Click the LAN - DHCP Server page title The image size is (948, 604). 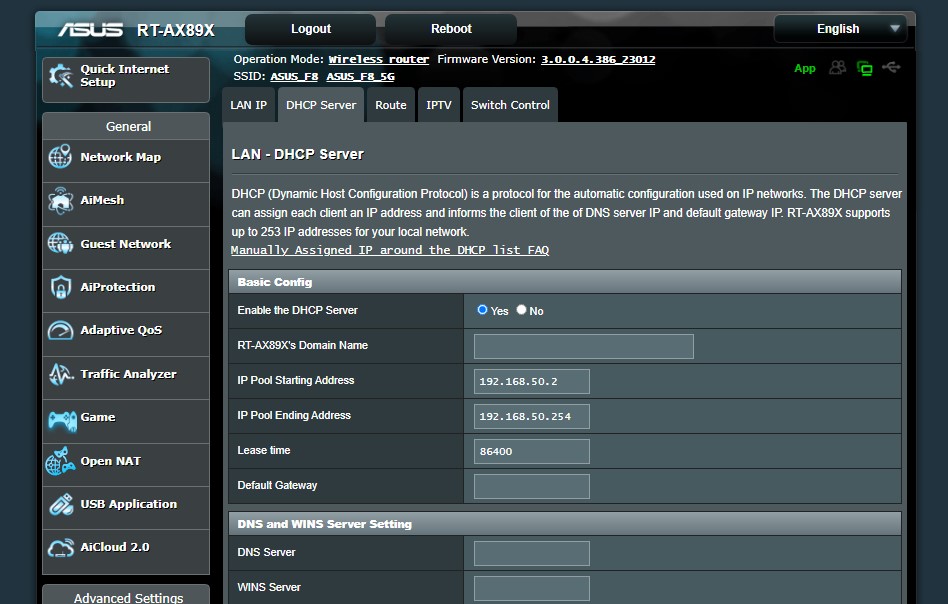297,154
